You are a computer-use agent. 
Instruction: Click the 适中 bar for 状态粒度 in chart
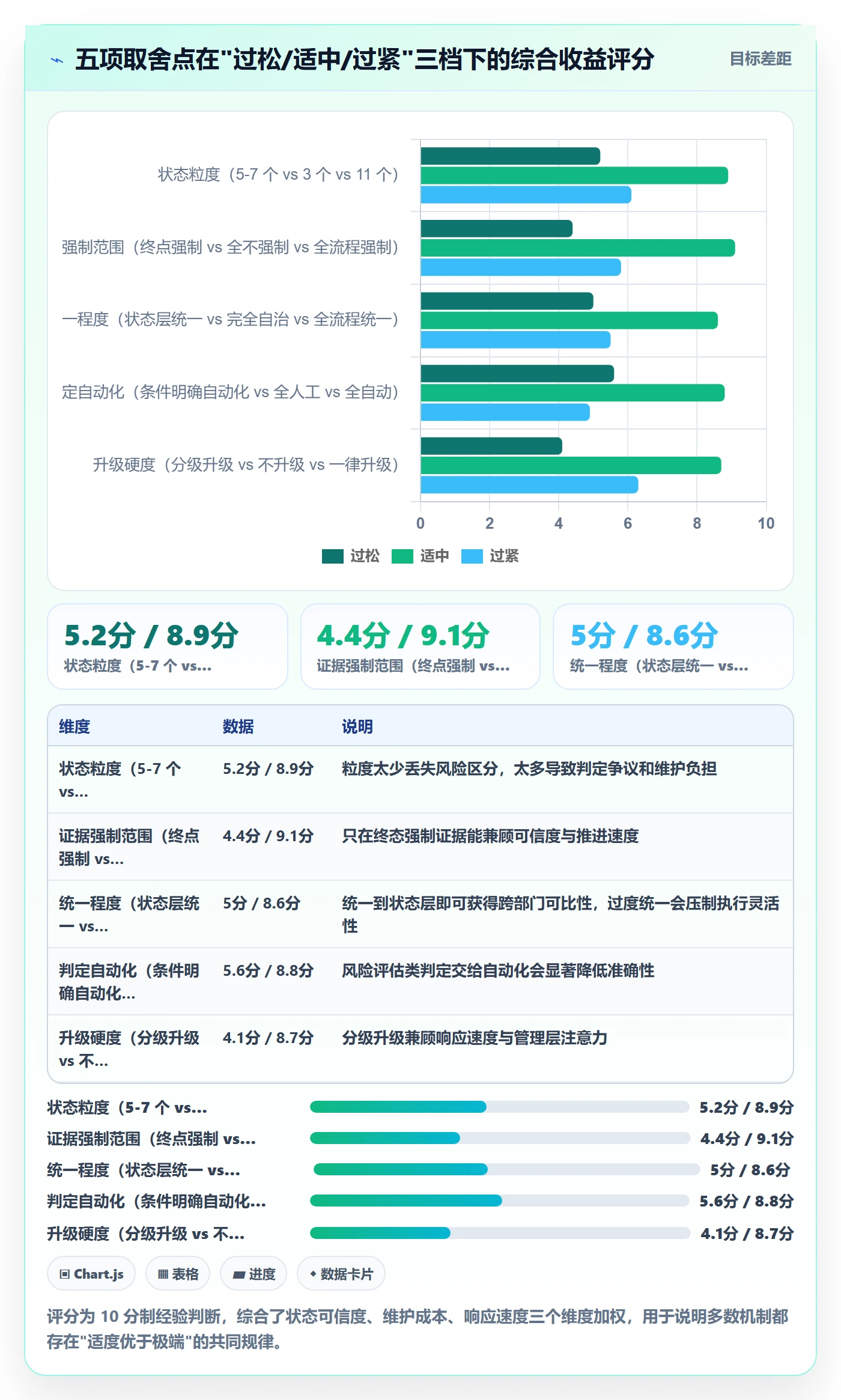pyautogui.click(x=574, y=175)
